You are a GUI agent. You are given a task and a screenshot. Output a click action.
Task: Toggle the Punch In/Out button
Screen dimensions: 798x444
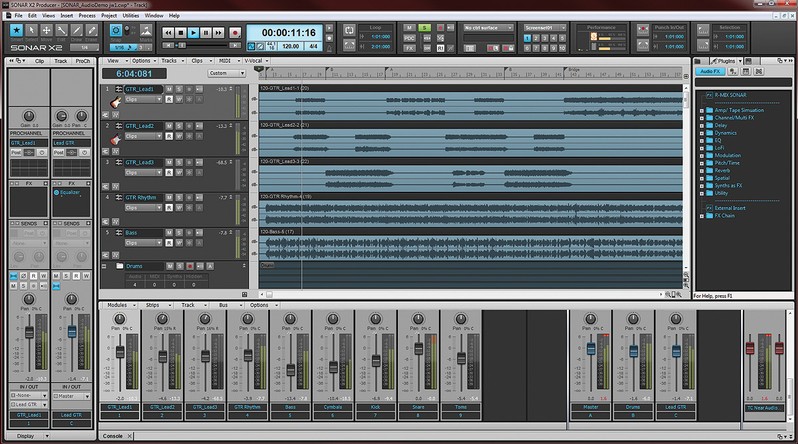coord(643,30)
